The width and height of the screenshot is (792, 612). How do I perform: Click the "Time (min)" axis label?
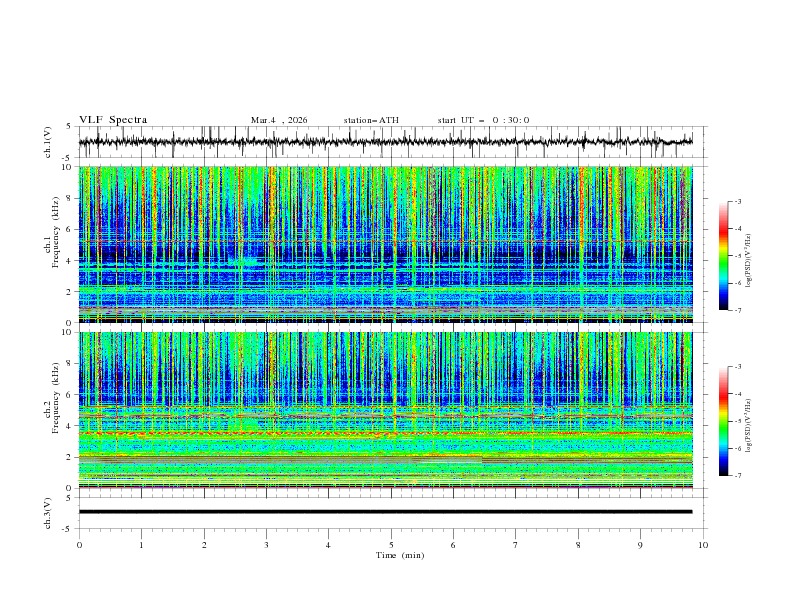(x=400, y=555)
